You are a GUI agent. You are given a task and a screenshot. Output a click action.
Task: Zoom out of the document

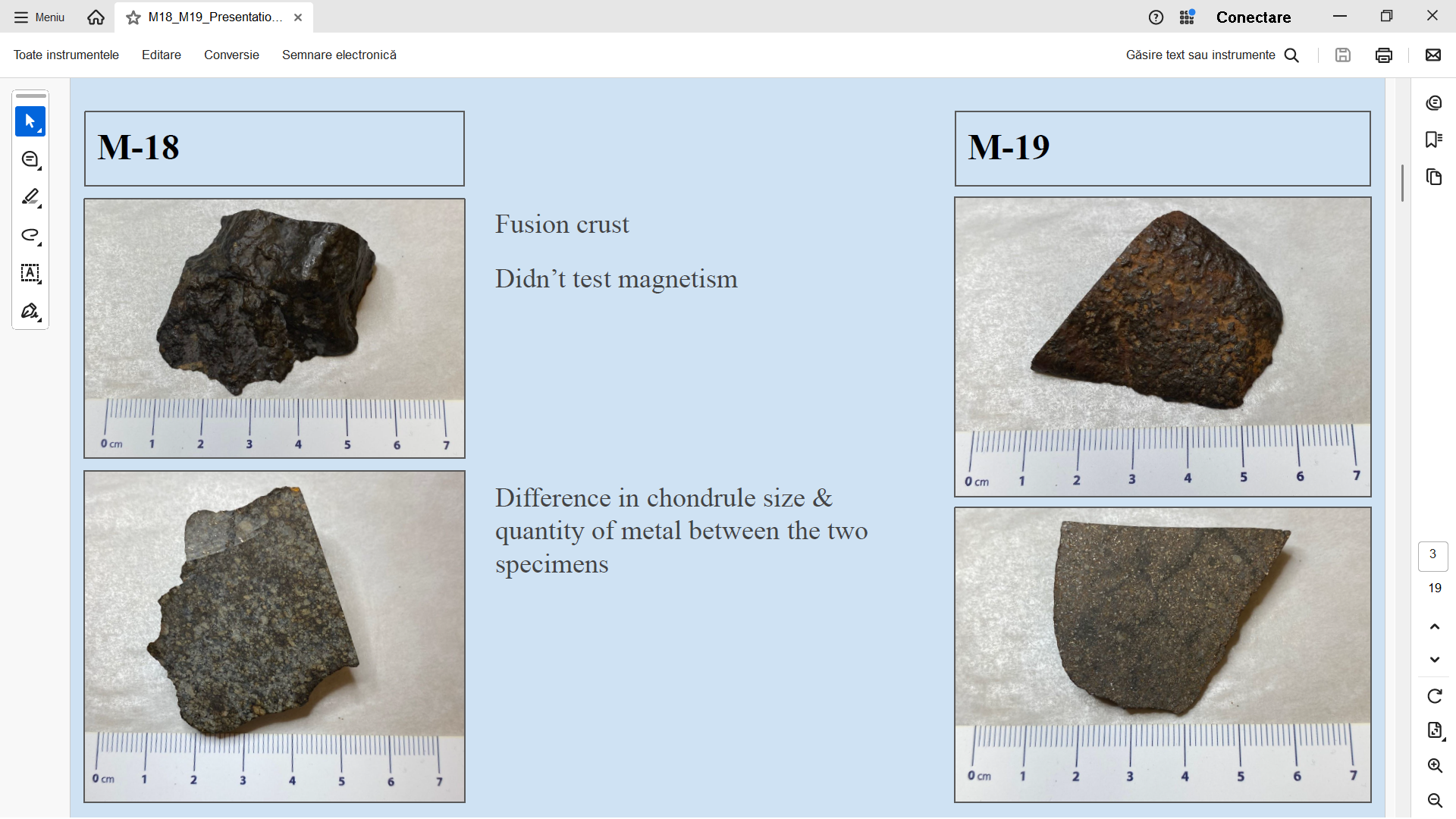pyautogui.click(x=1434, y=800)
